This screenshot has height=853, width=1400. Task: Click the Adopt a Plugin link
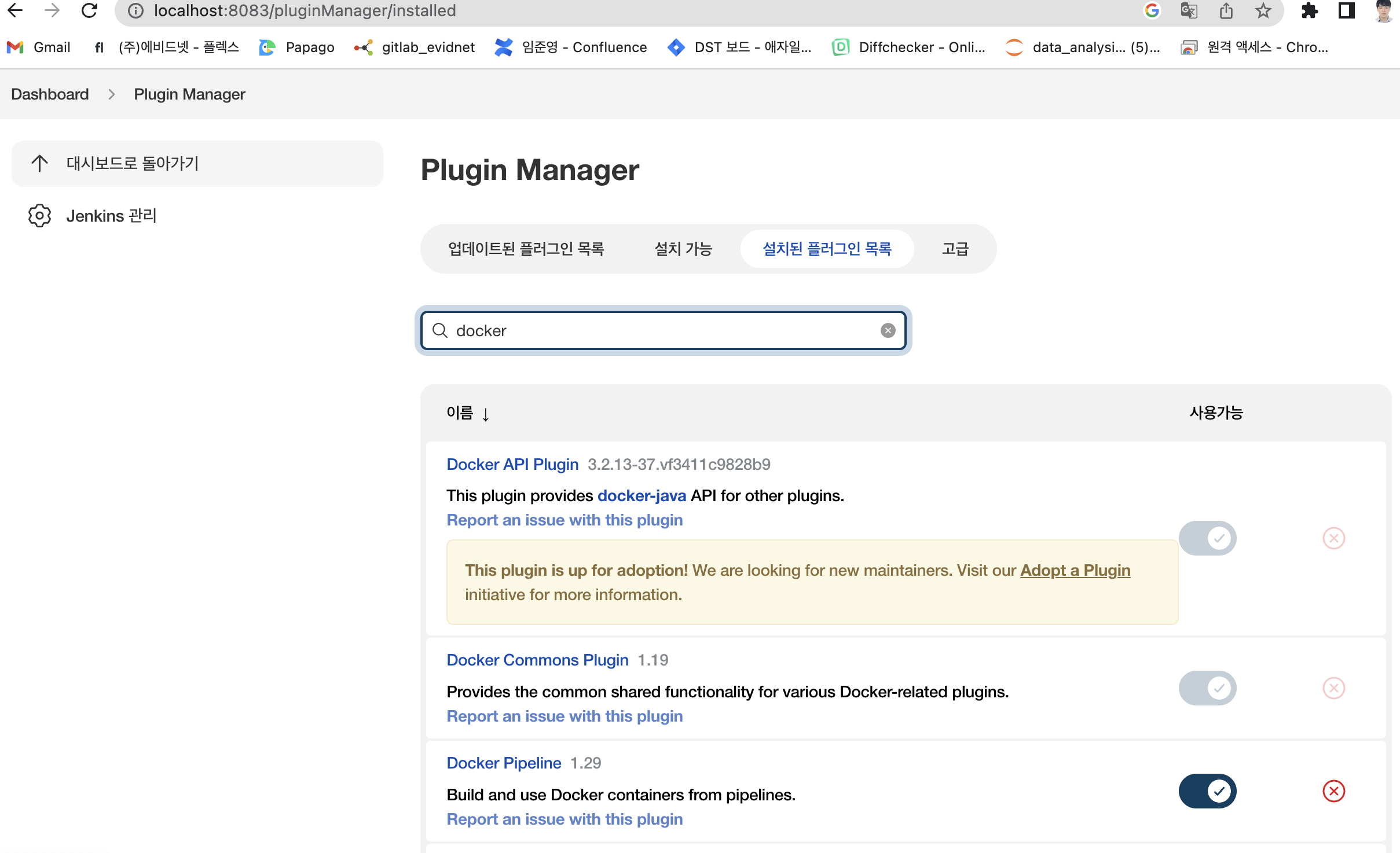pos(1075,571)
